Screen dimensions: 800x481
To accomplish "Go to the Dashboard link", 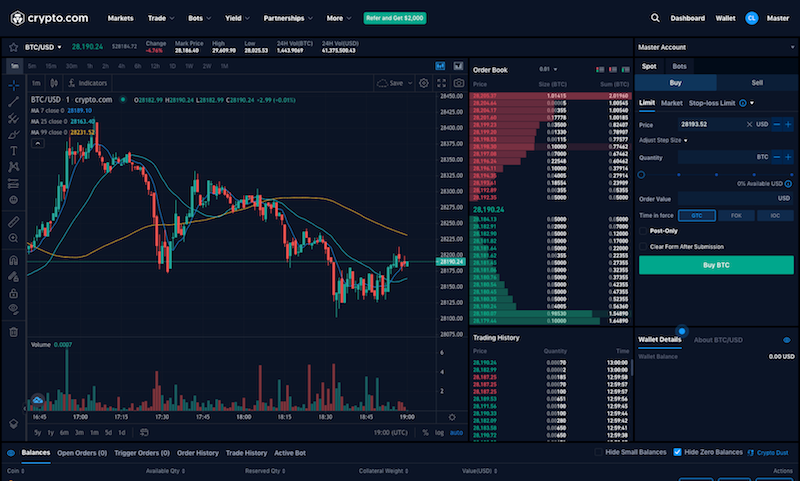I will 687,18.
